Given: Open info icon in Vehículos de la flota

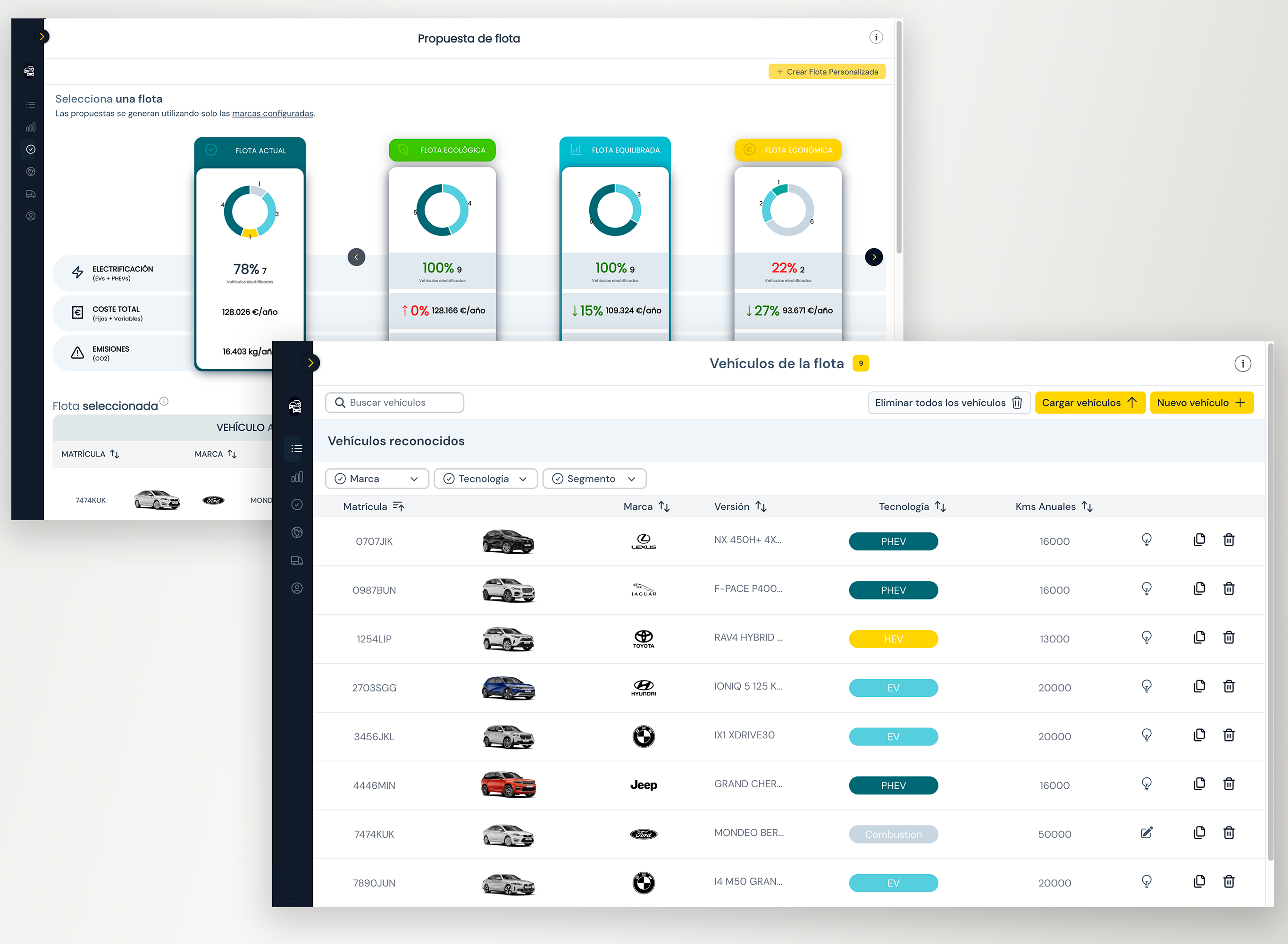Looking at the screenshot, I should [x=1242, y=363].
